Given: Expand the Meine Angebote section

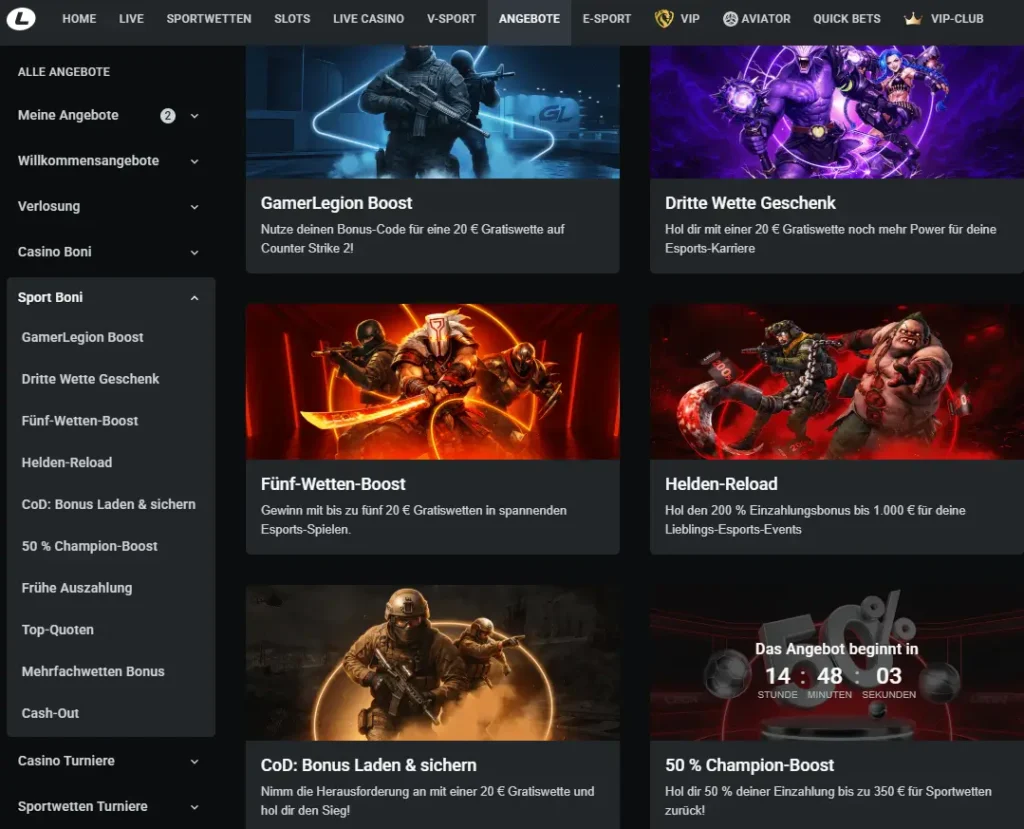Looking at the screenshot, I should pos(195,116).
